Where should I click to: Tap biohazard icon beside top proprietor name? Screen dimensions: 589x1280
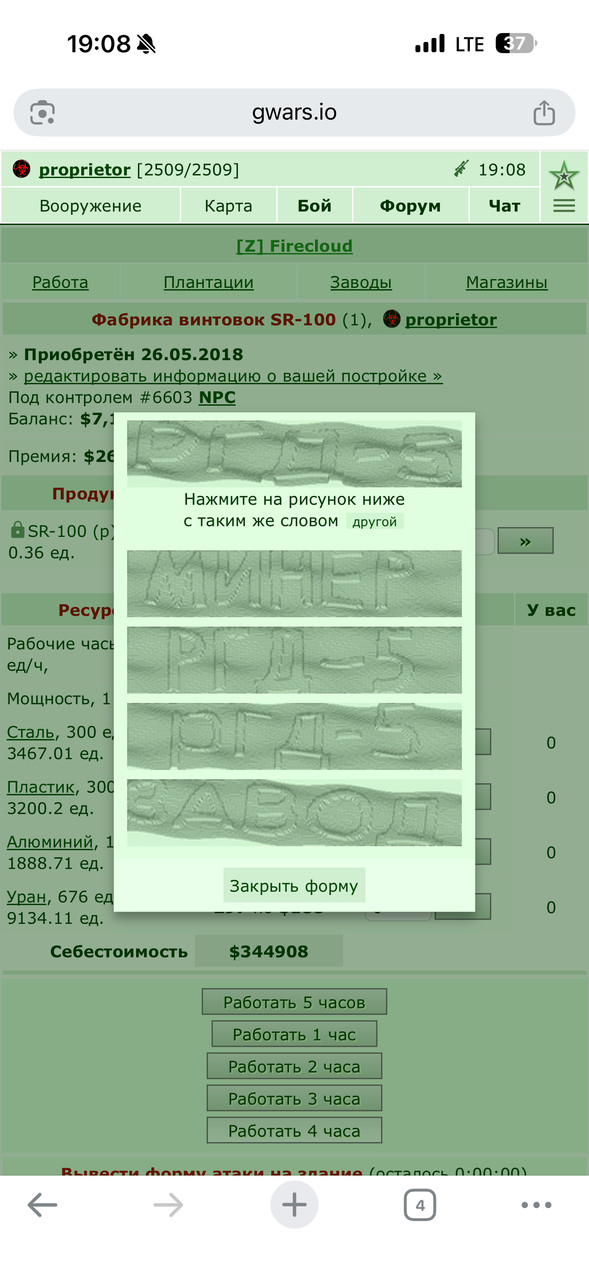(x=22, y=170)
